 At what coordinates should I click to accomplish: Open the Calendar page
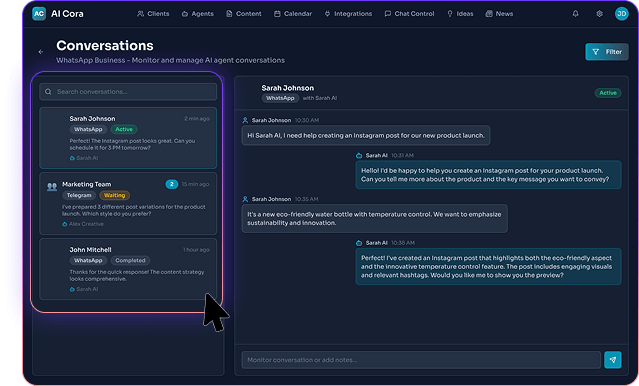click(x=293, y=14)
